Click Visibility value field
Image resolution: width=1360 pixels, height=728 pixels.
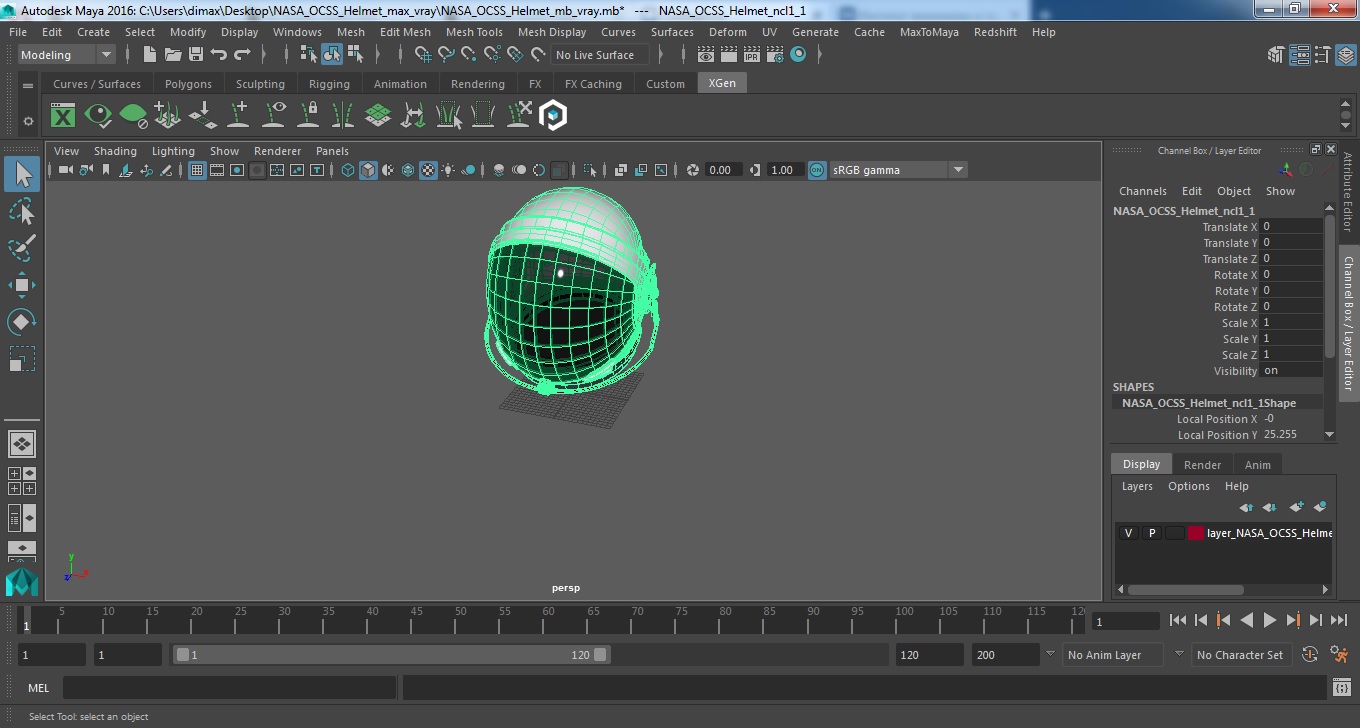pyautogui.click(x=1290, y=371)
